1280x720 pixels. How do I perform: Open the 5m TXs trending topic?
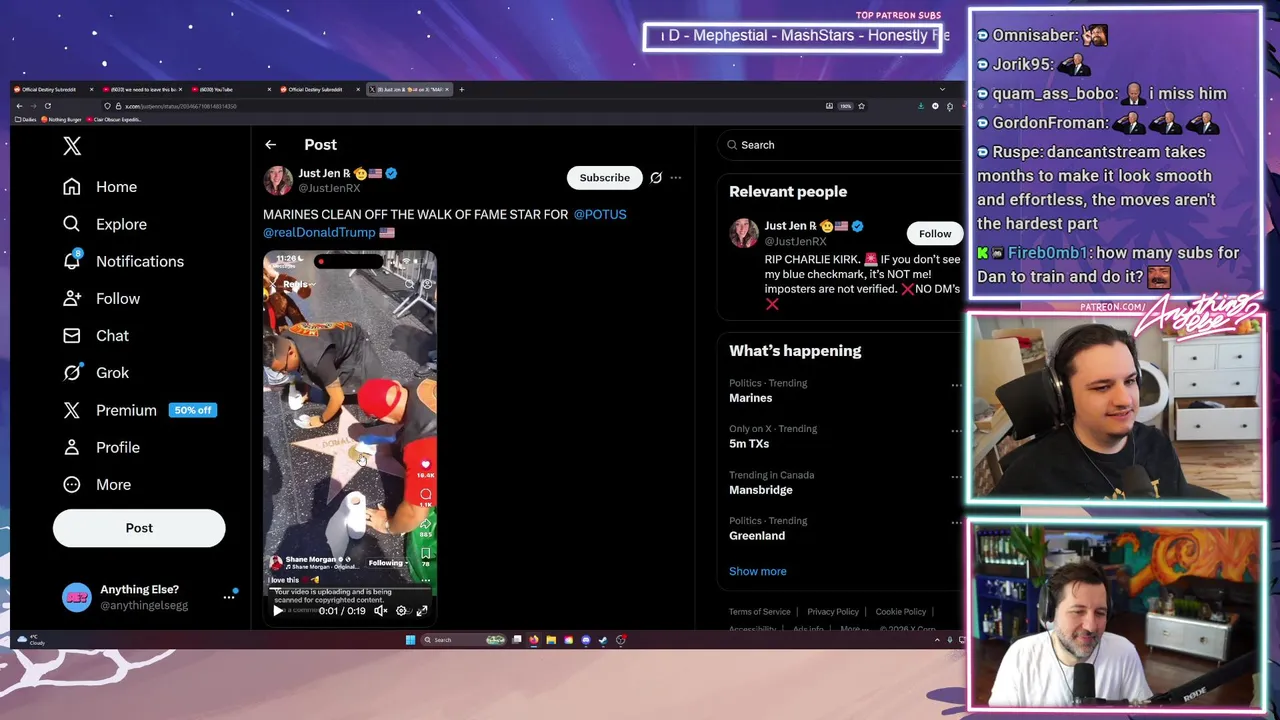(x=749, y=444)
